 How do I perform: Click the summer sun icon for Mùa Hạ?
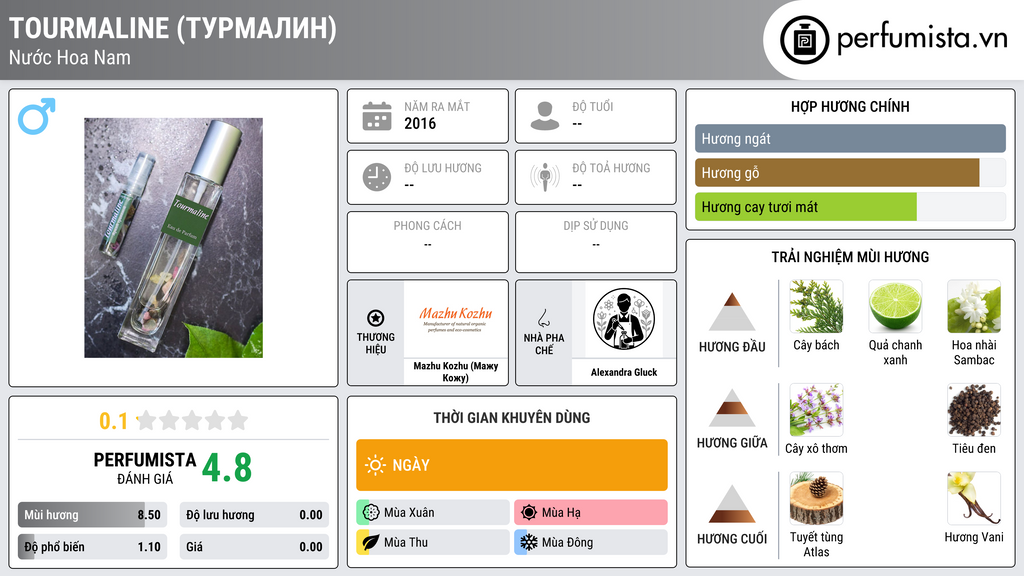coord(529,513)
